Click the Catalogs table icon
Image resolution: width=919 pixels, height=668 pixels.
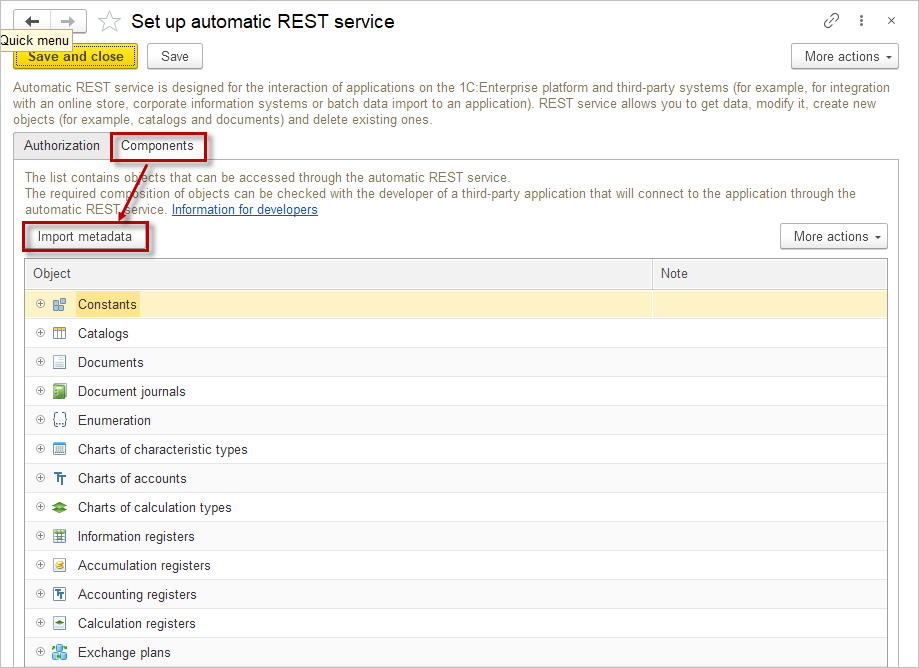[59, 334]
